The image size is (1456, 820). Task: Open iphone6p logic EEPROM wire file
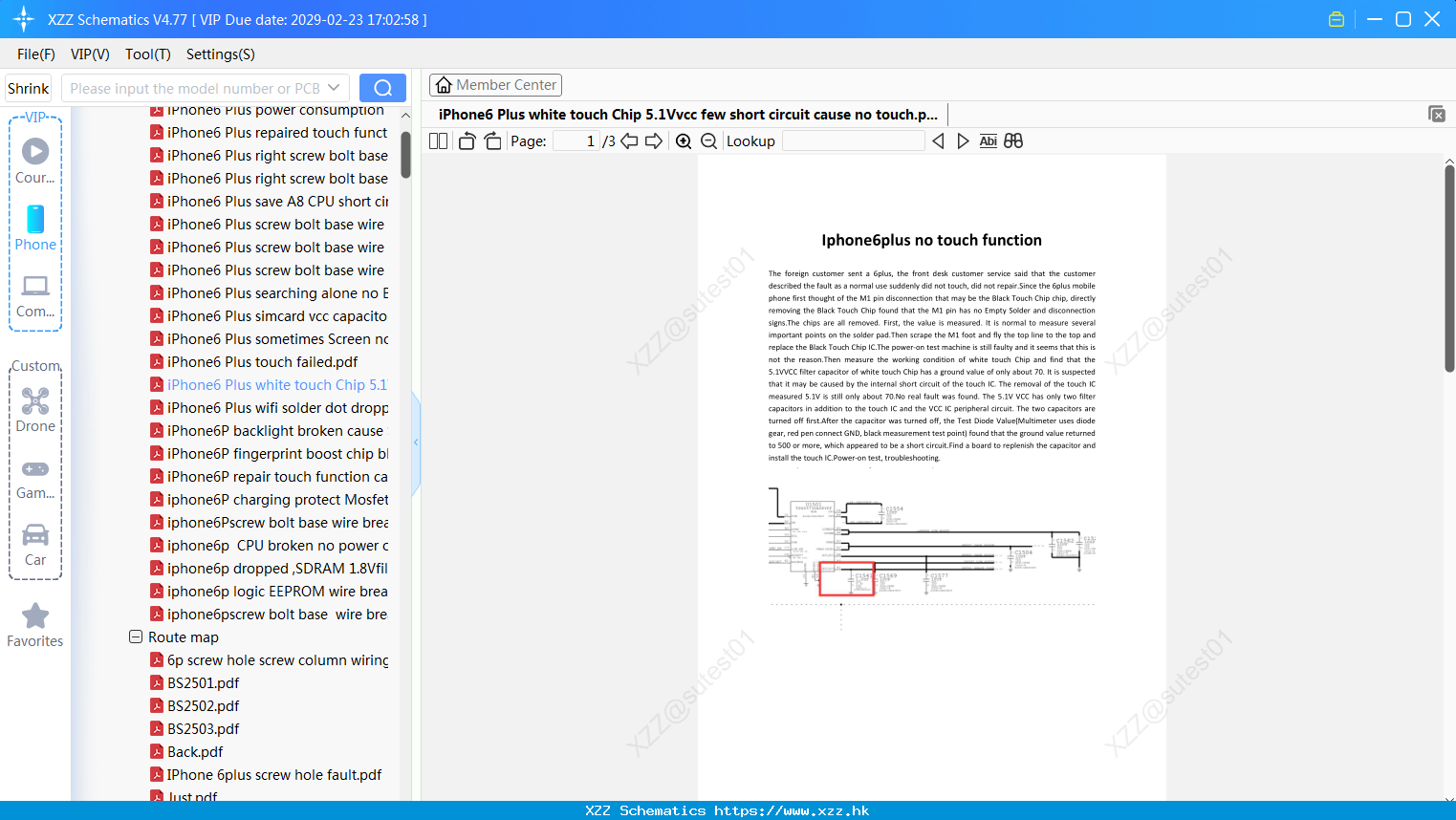coord(269,592)
